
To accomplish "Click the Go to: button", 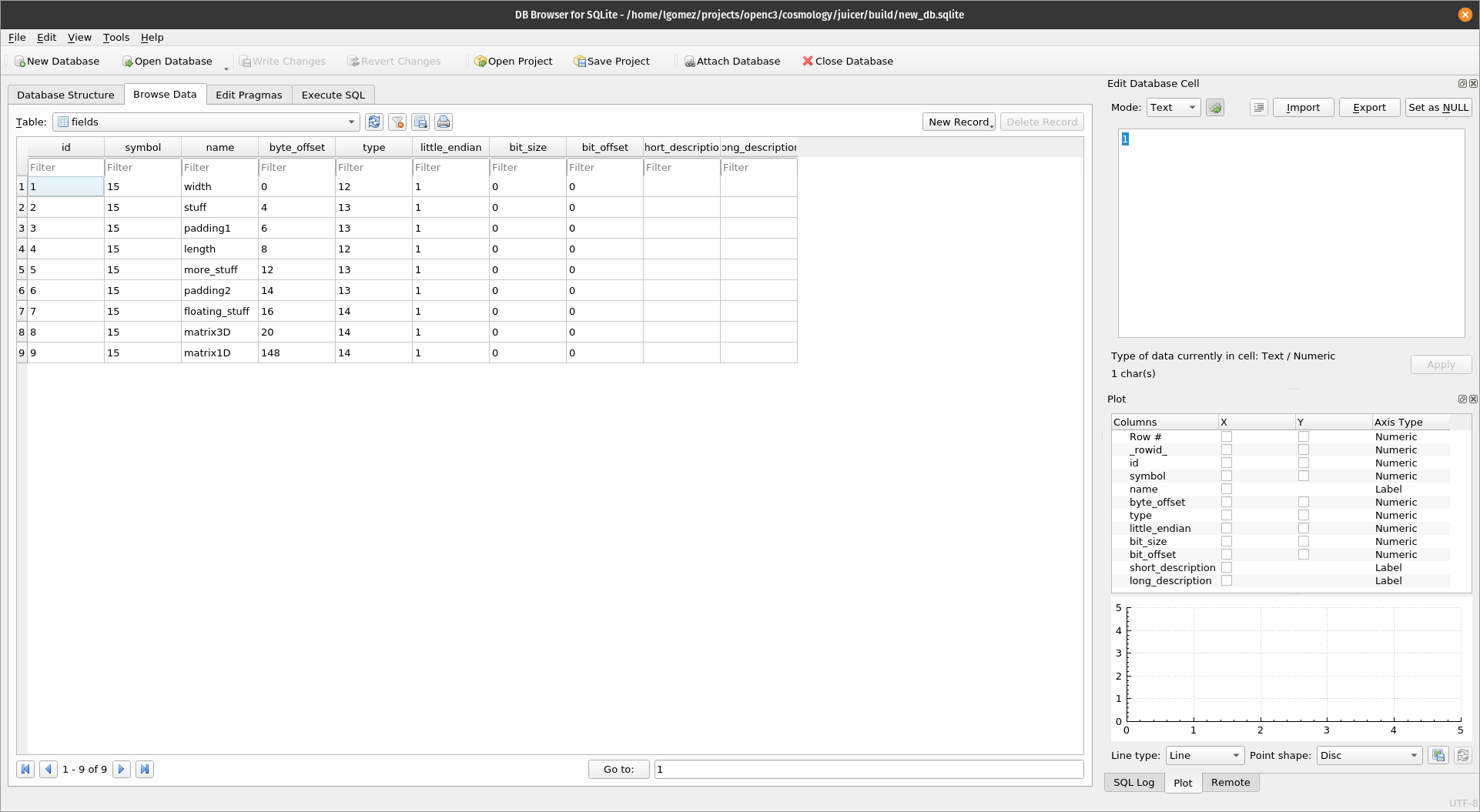I will click(x=618, y=770).
